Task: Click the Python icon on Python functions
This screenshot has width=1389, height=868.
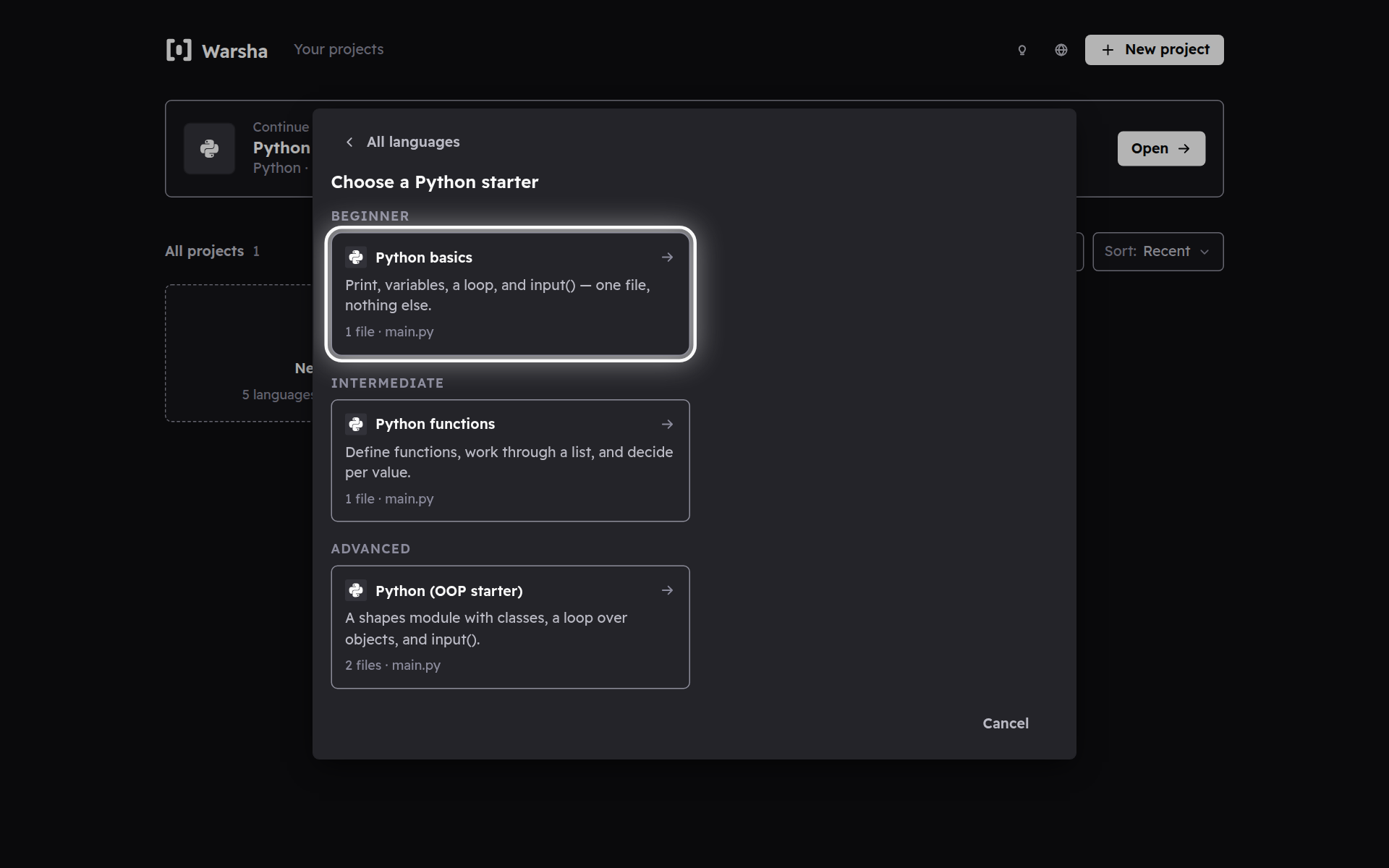Action: [x=356, y=425]
